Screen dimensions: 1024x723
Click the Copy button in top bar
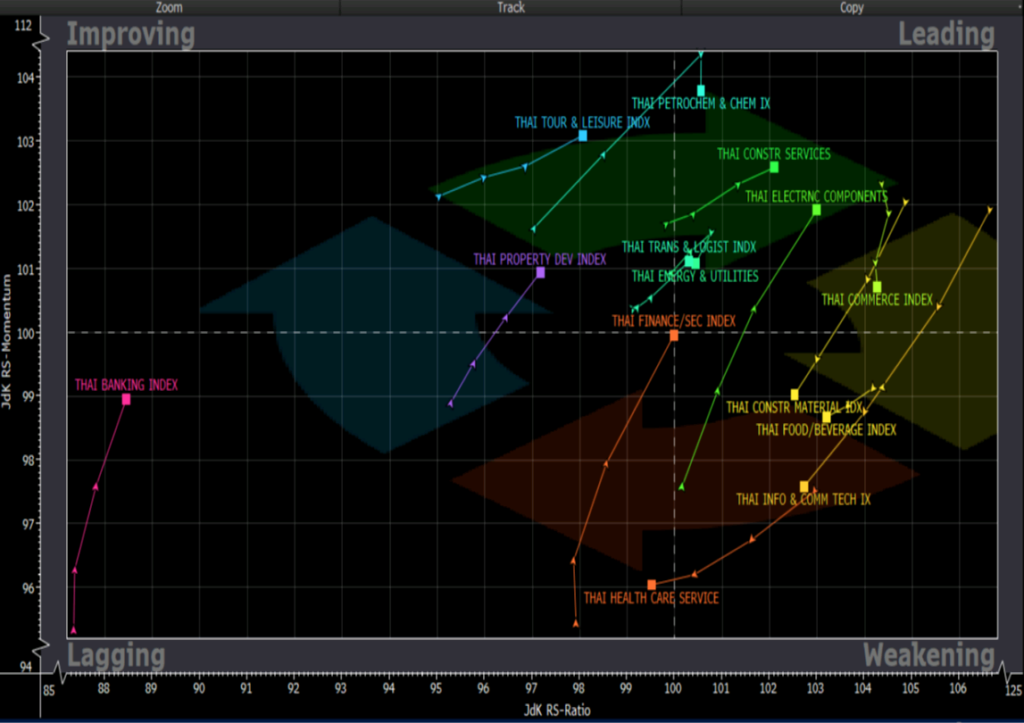coord(852,7)
